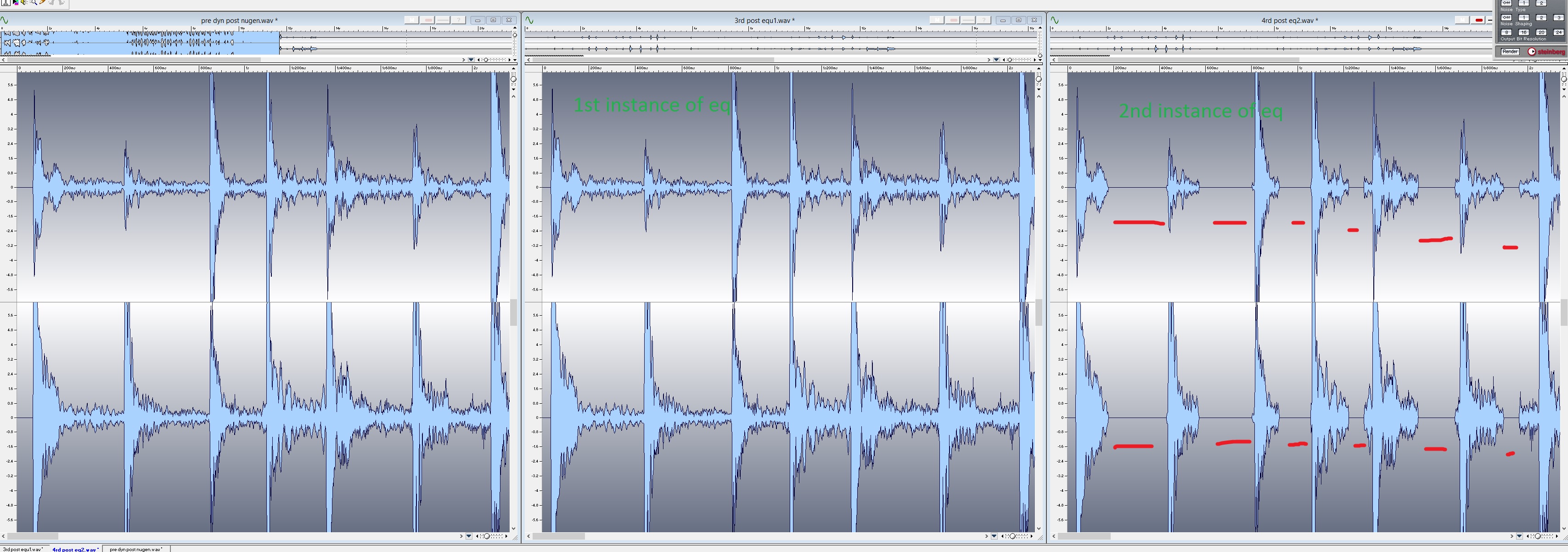The image size is (1568, 552).
Task: Switch to the 3rd post equ1.wav tab
Action: [22, 549]
